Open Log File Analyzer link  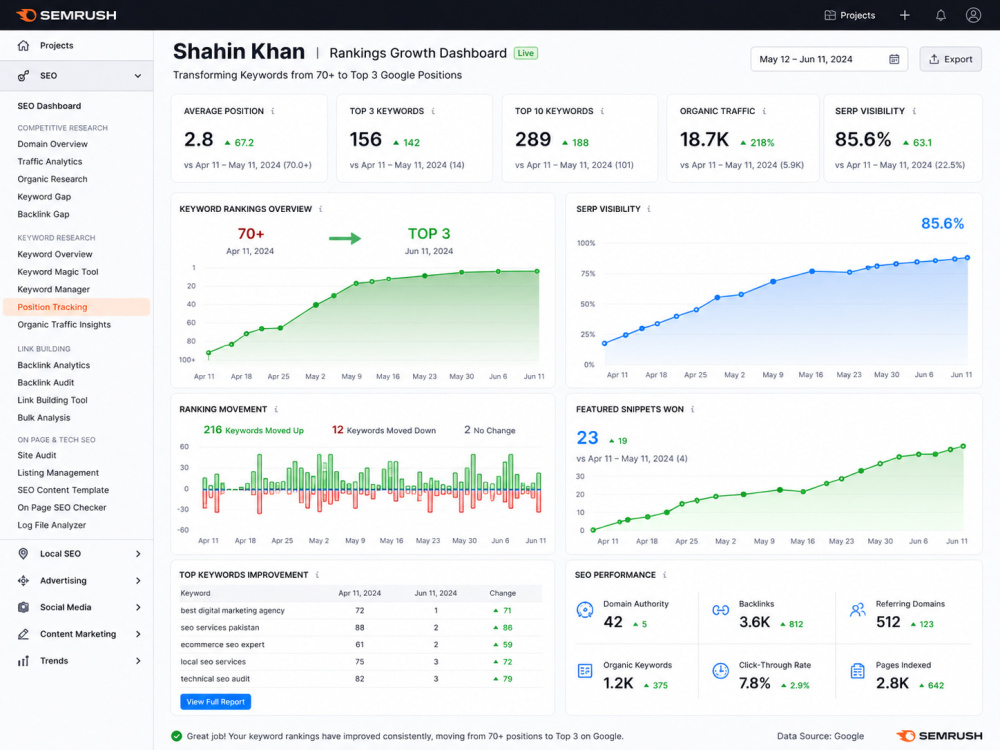tap(52, 525)
